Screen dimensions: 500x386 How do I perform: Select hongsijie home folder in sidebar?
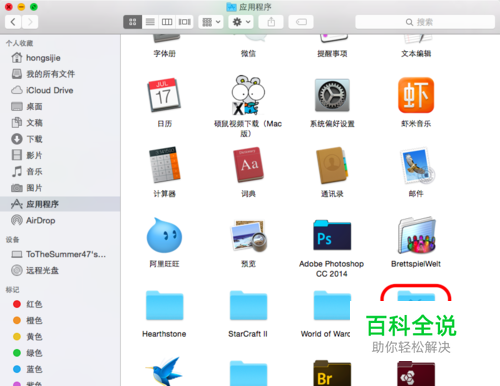[x=60, y=58]
